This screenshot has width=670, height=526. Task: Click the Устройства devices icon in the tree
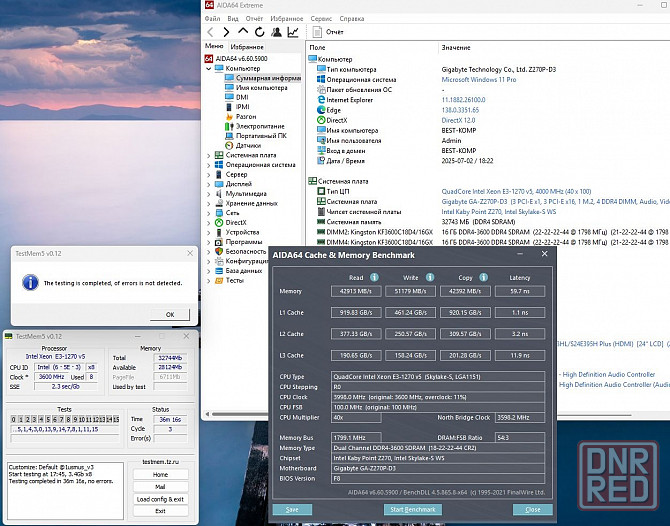[219, 232]
